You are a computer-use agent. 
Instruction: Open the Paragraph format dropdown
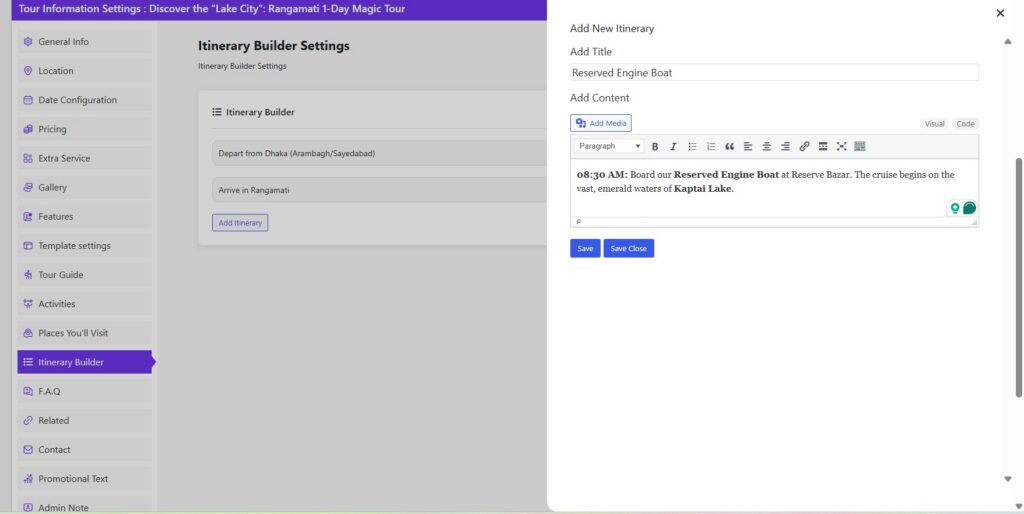609,146
